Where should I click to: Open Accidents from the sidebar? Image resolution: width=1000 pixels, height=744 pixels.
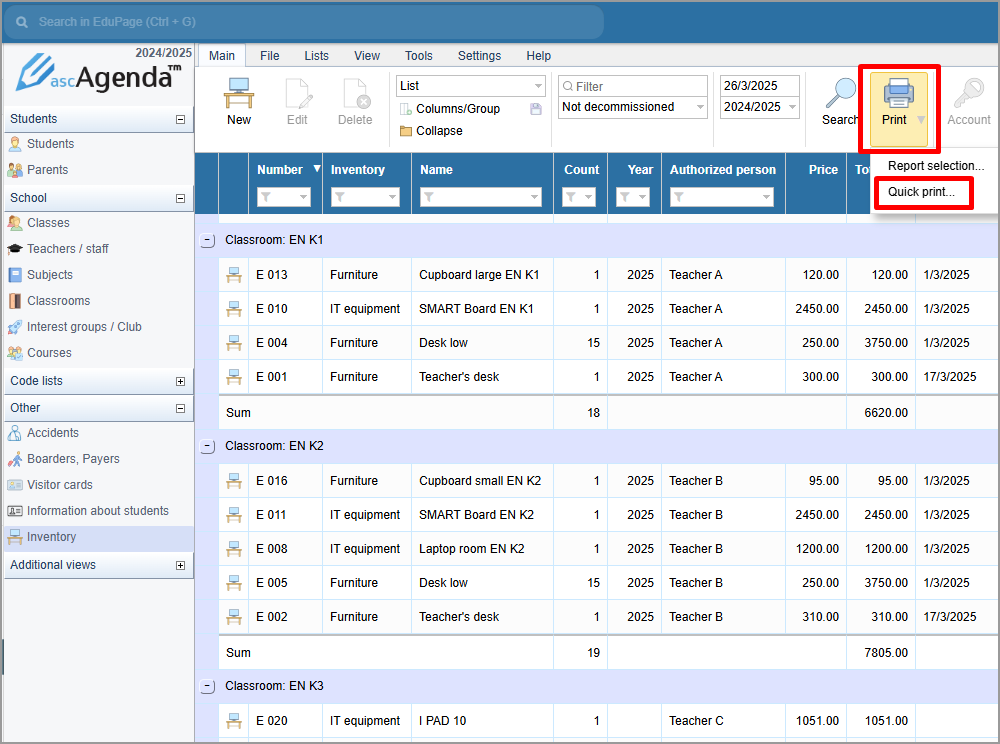pos(52,433)
